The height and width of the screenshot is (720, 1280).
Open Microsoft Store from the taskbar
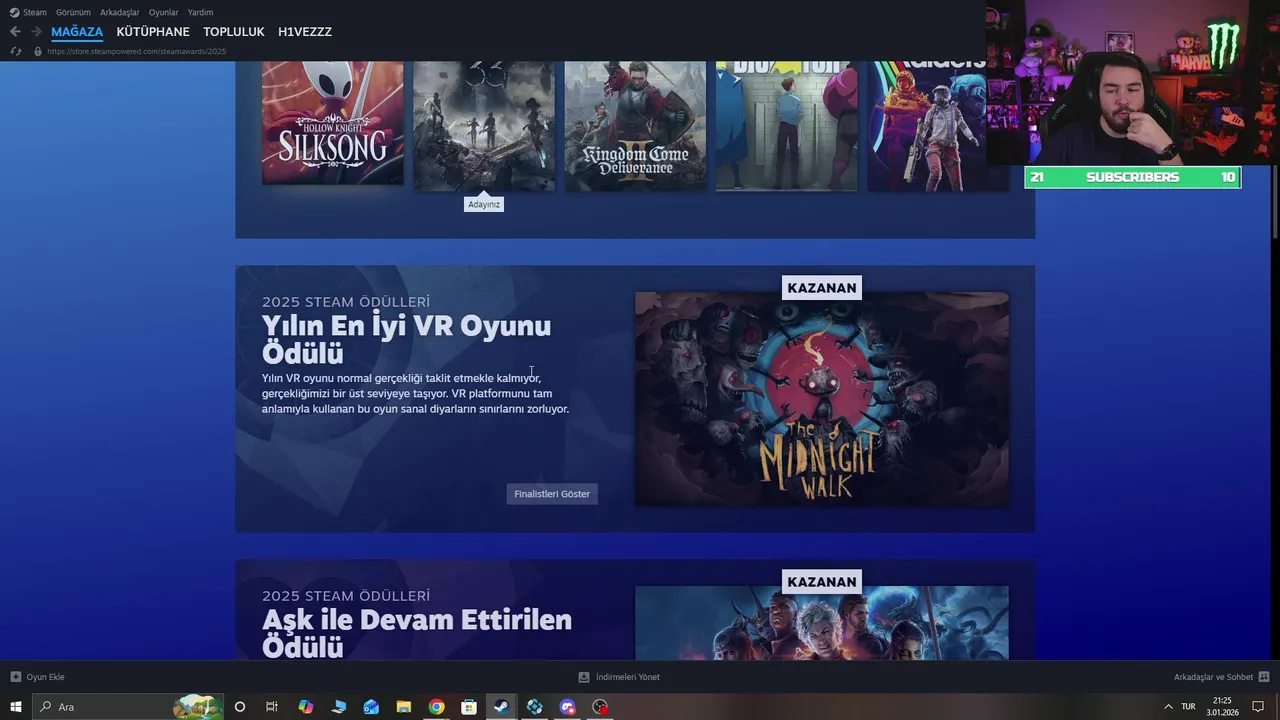pyautogui.click(x=469, y=707)
